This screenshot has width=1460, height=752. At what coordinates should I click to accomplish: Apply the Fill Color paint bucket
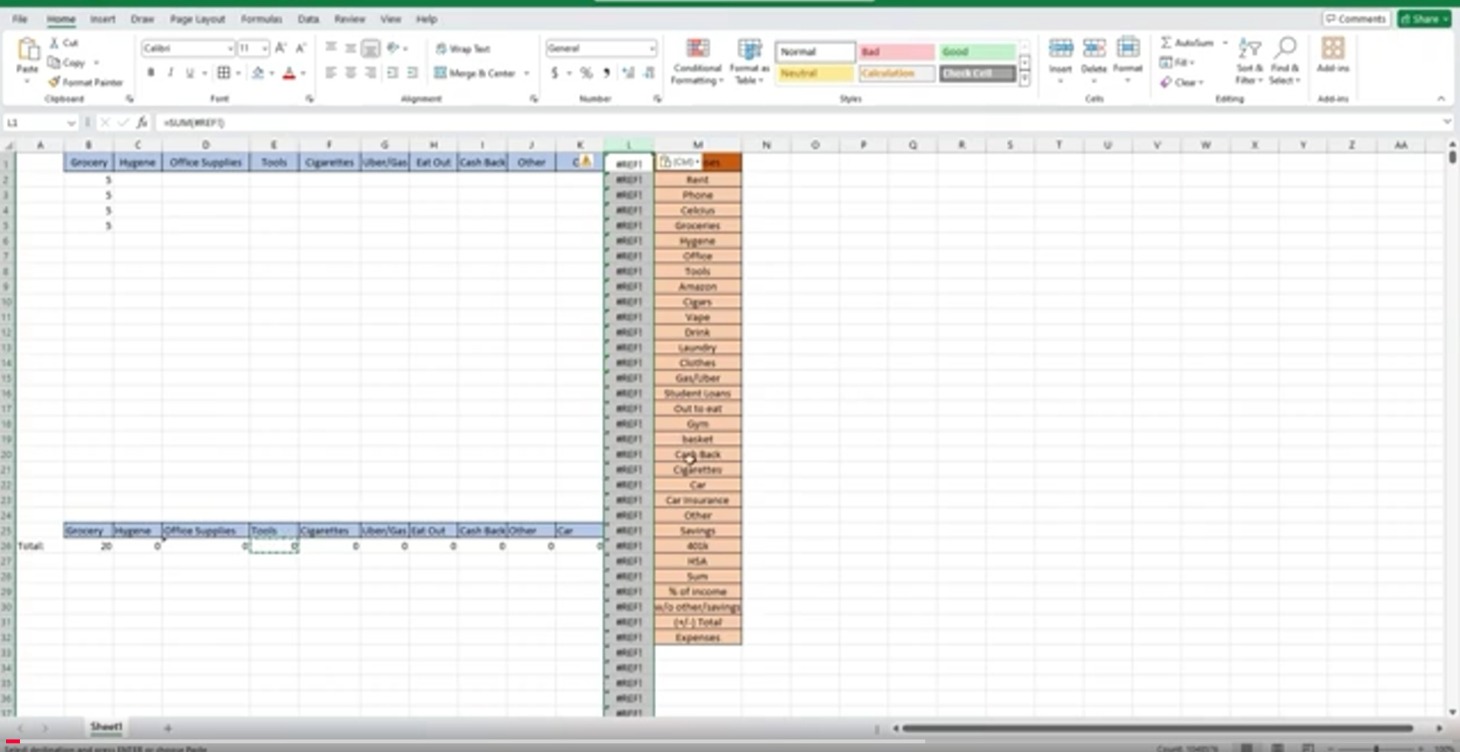tap(258, 73)
